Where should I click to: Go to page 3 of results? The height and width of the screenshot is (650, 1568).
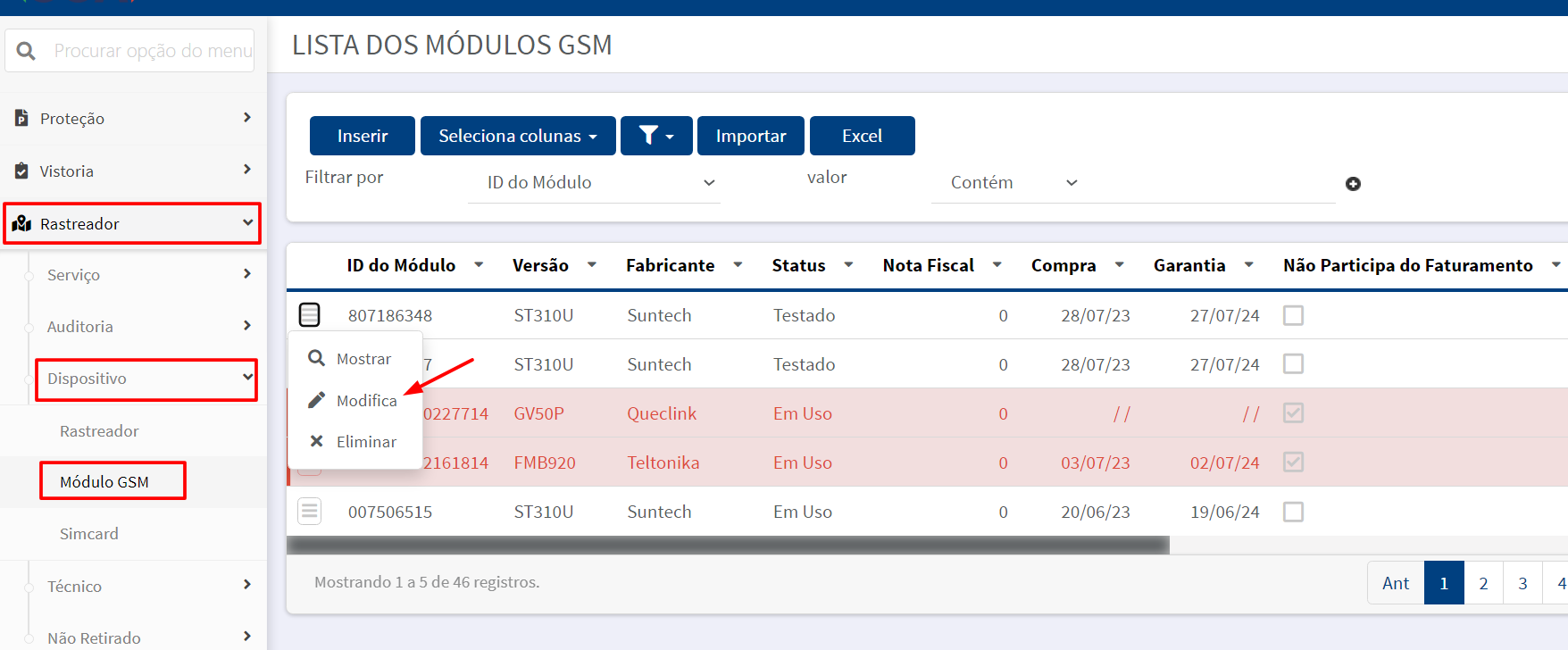tap(1522, 583)
